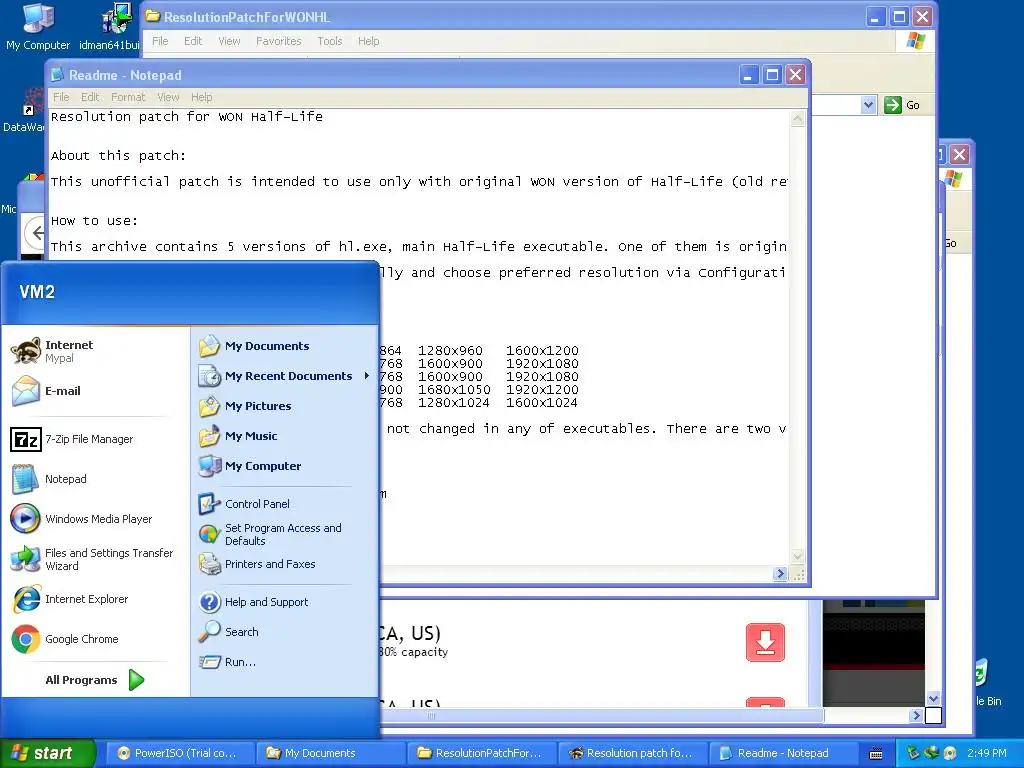The image size is (1024, 768).
Task: Click Go button in Explorer address bar
Action: point(902,105)
